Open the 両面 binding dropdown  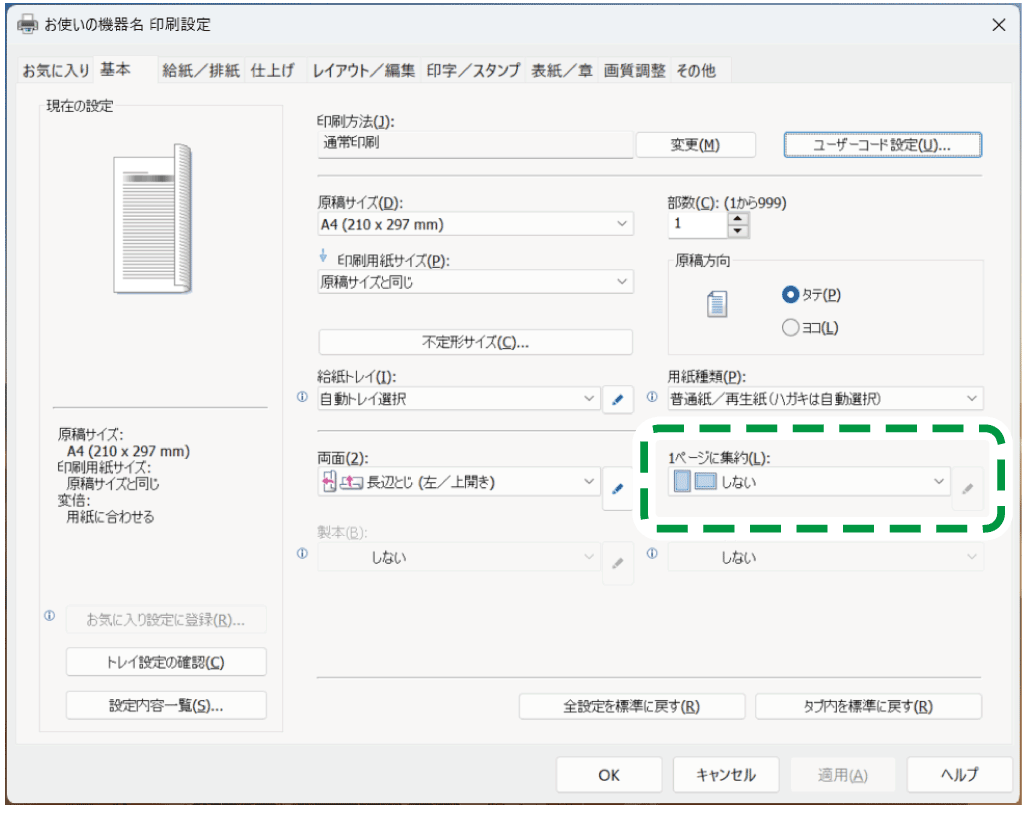[458, 483]
